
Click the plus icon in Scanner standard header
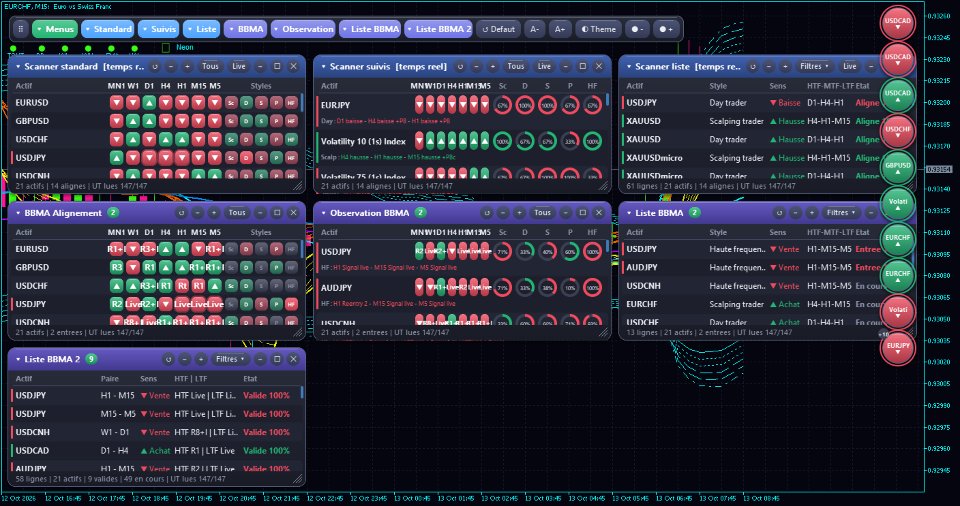[x=187, y=66]
